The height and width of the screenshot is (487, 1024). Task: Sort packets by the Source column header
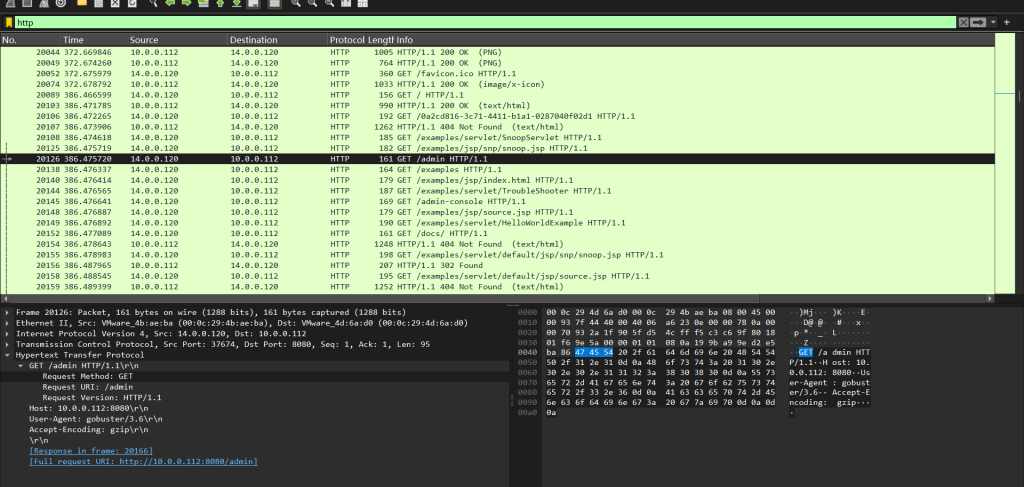coord(144,39)
